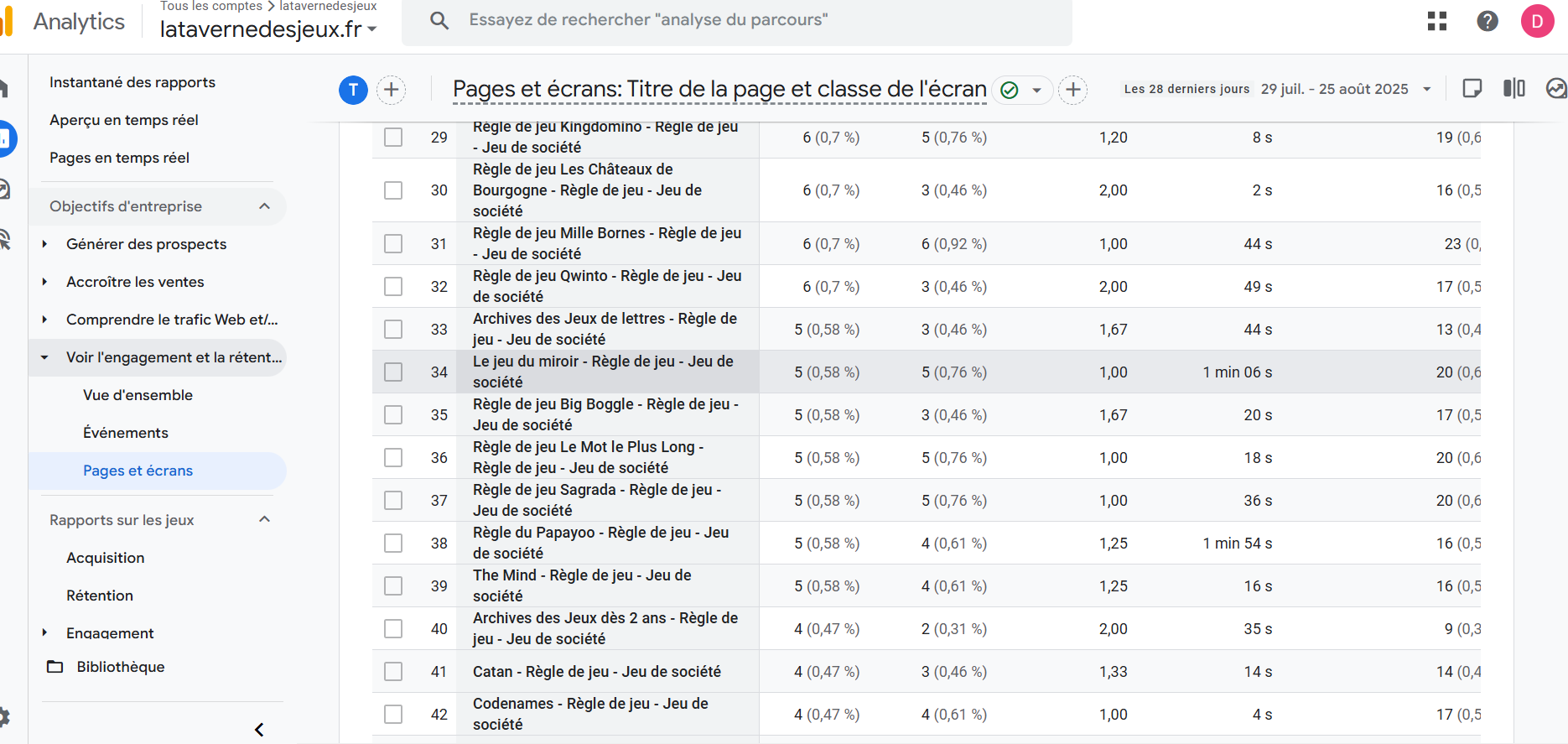Expand Générer des prospects
The width and height of the screenshot is (1568, 744).
tap(44, 244)
